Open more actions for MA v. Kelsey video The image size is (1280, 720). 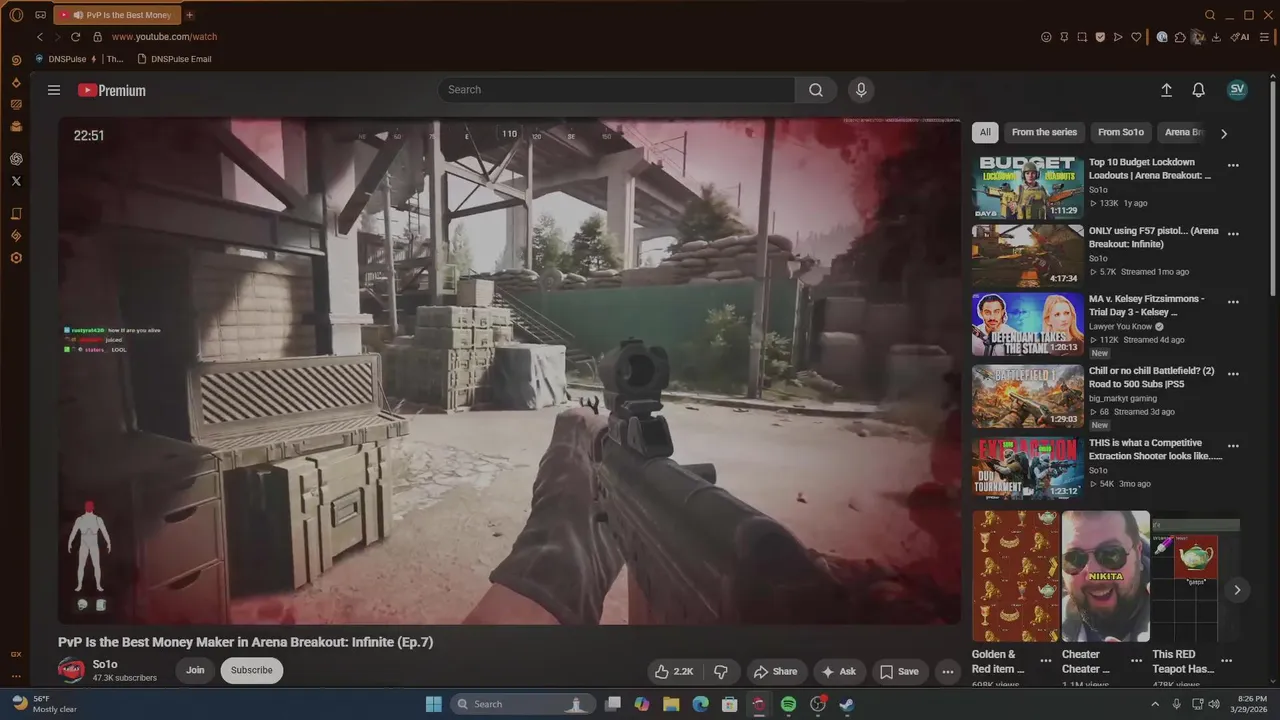pos(1233,302)
